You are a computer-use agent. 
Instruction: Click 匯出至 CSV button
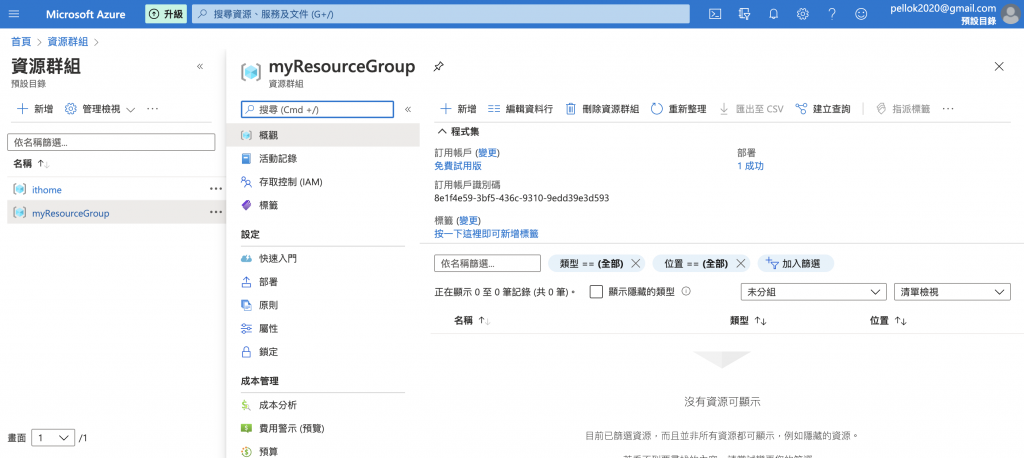(751, 109)
